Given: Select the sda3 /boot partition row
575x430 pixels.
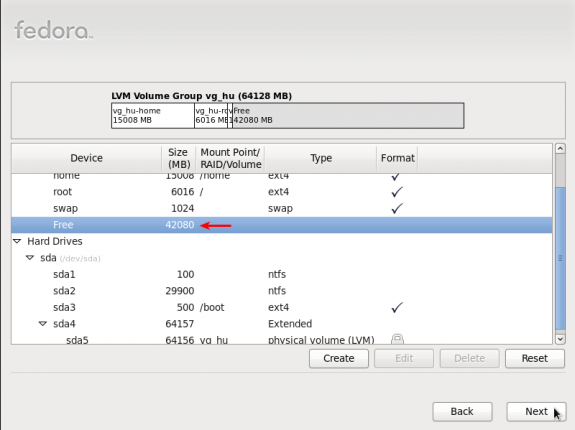Looking at the screenshot, I should (x=282, y=307).
